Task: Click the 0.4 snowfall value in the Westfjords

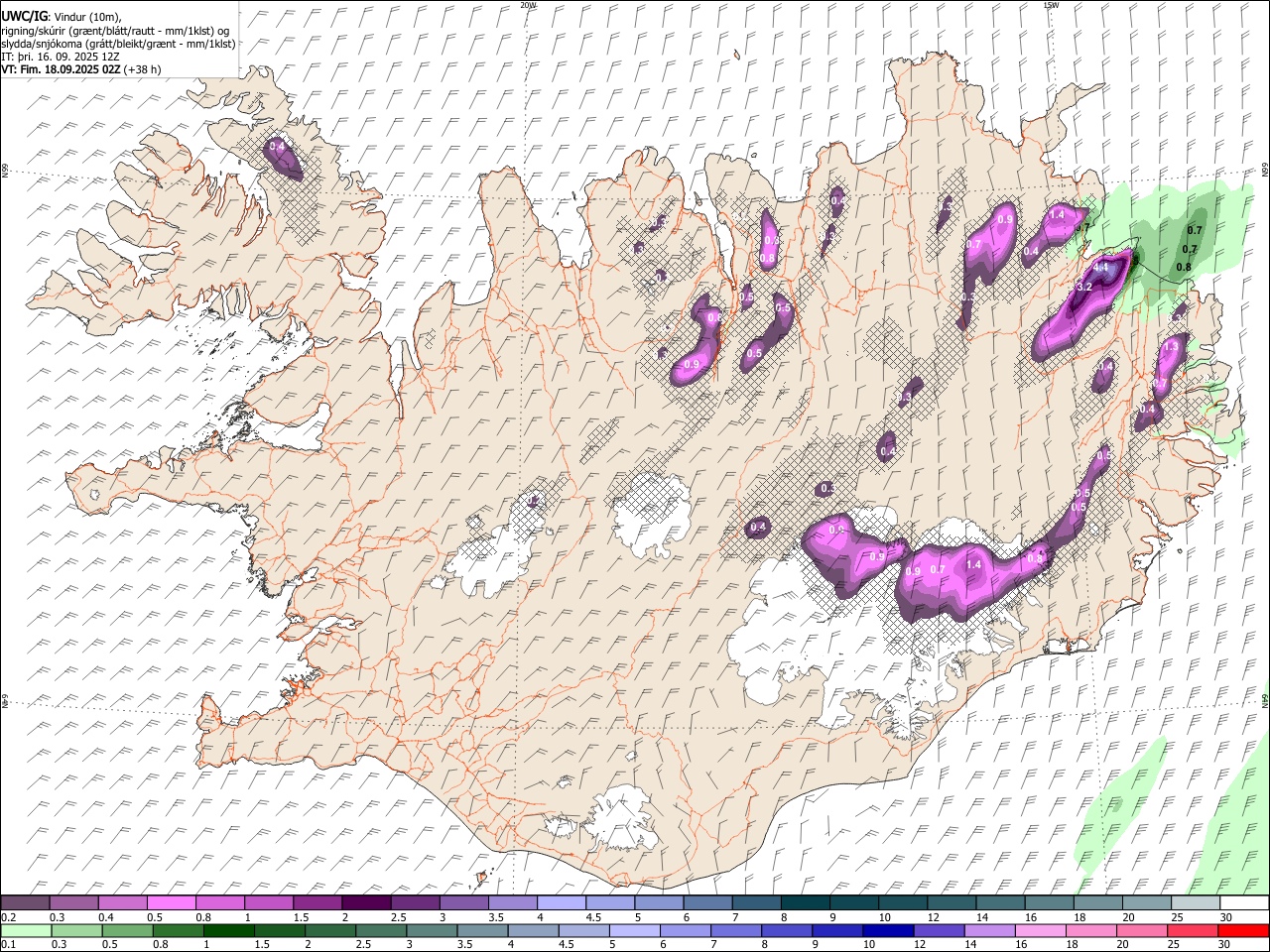Action: [277, 147]
